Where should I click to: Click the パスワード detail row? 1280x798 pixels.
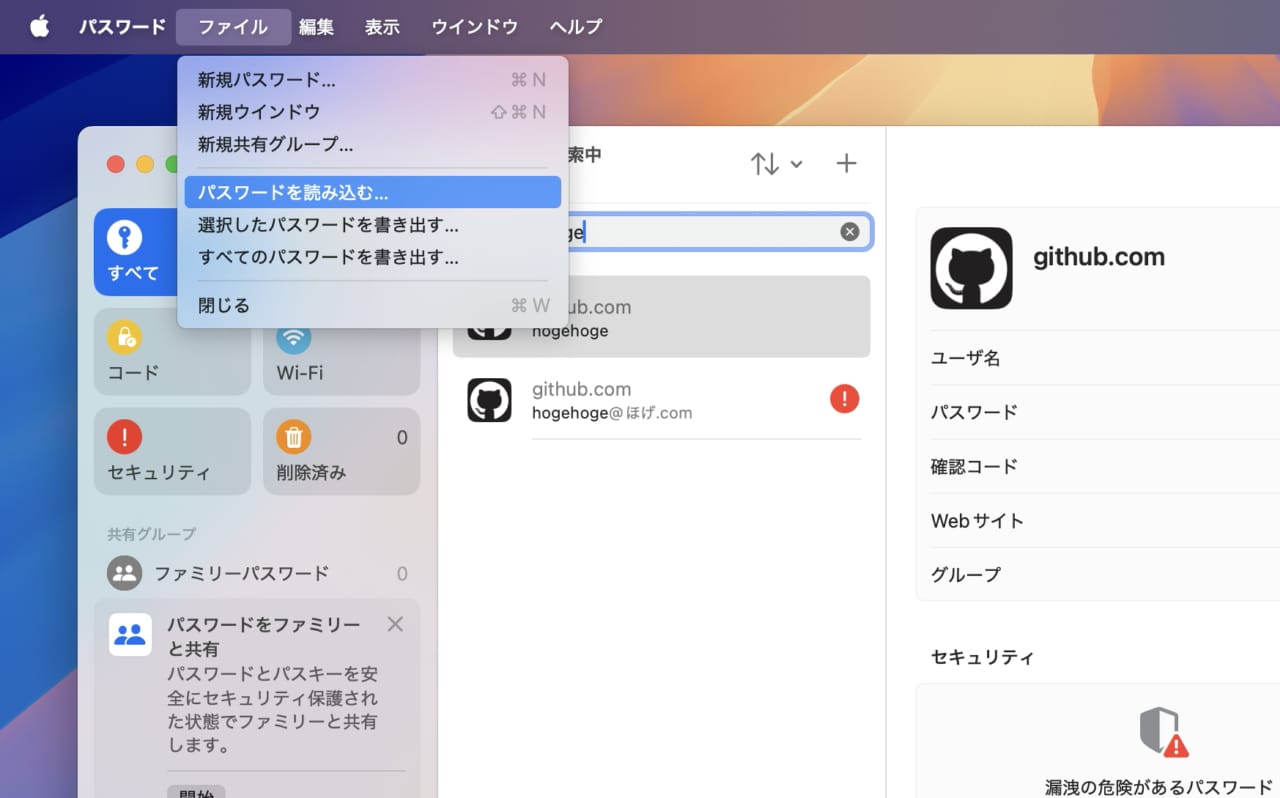pos(1098,412)
